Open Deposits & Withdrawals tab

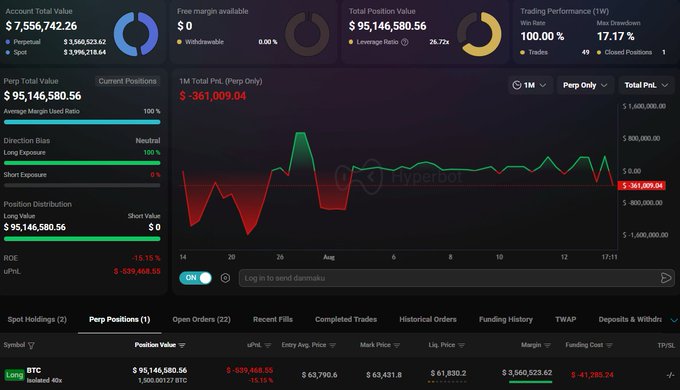tap(630, 319)
